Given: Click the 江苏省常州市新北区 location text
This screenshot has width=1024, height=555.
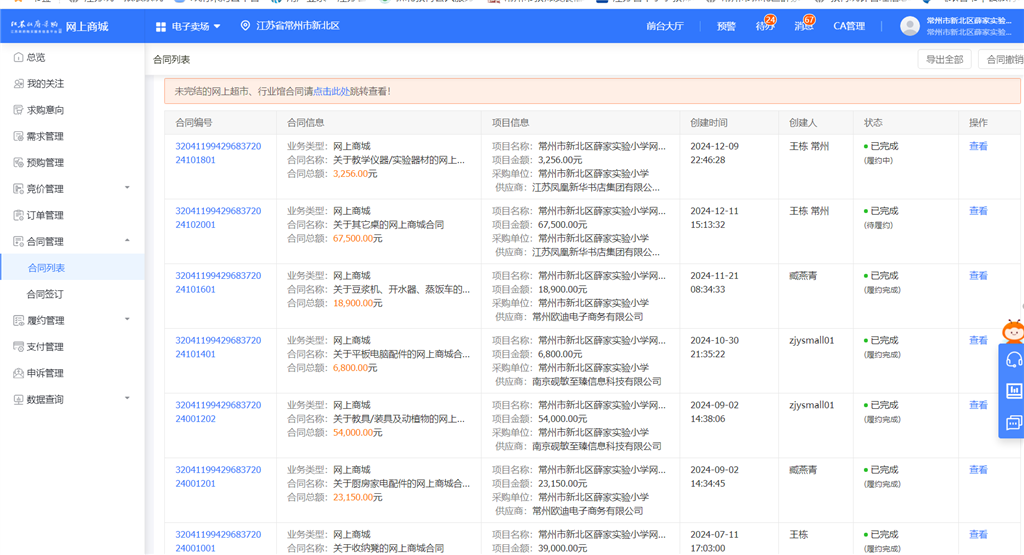Looking at the screenshot, I should (x=298, y=25).
